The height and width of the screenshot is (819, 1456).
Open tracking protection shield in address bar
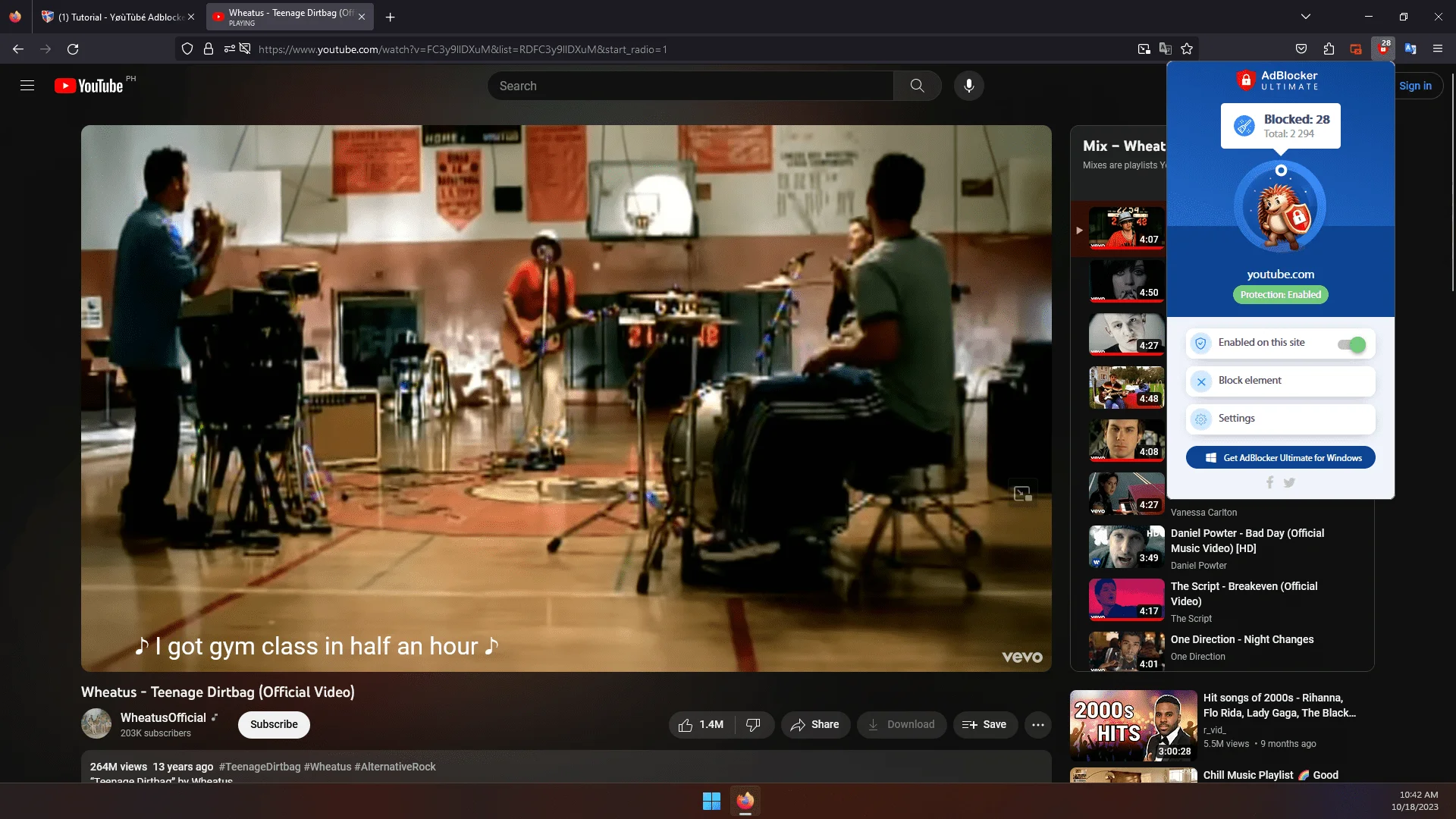point(187,49)
